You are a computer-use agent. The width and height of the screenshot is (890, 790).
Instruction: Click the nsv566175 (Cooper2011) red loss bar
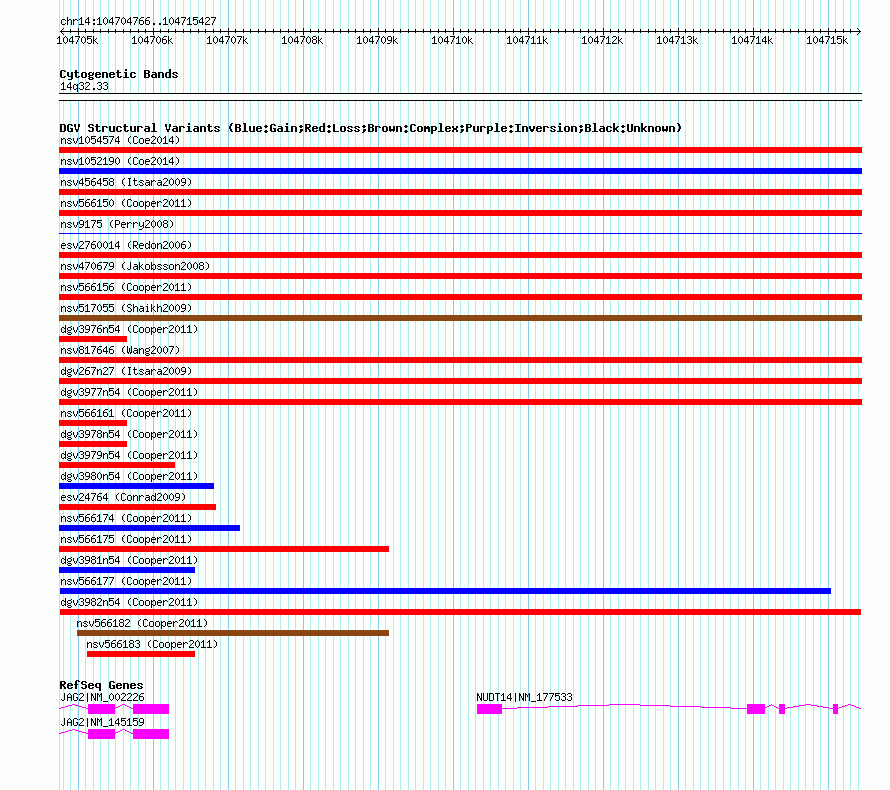coord(224,549)
